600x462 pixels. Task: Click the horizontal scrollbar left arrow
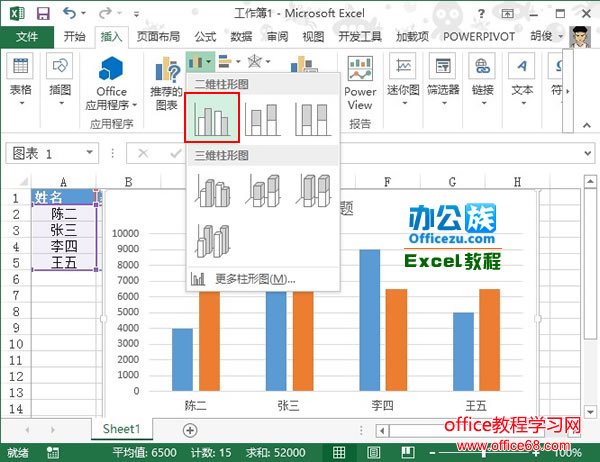tap(382, 431)
